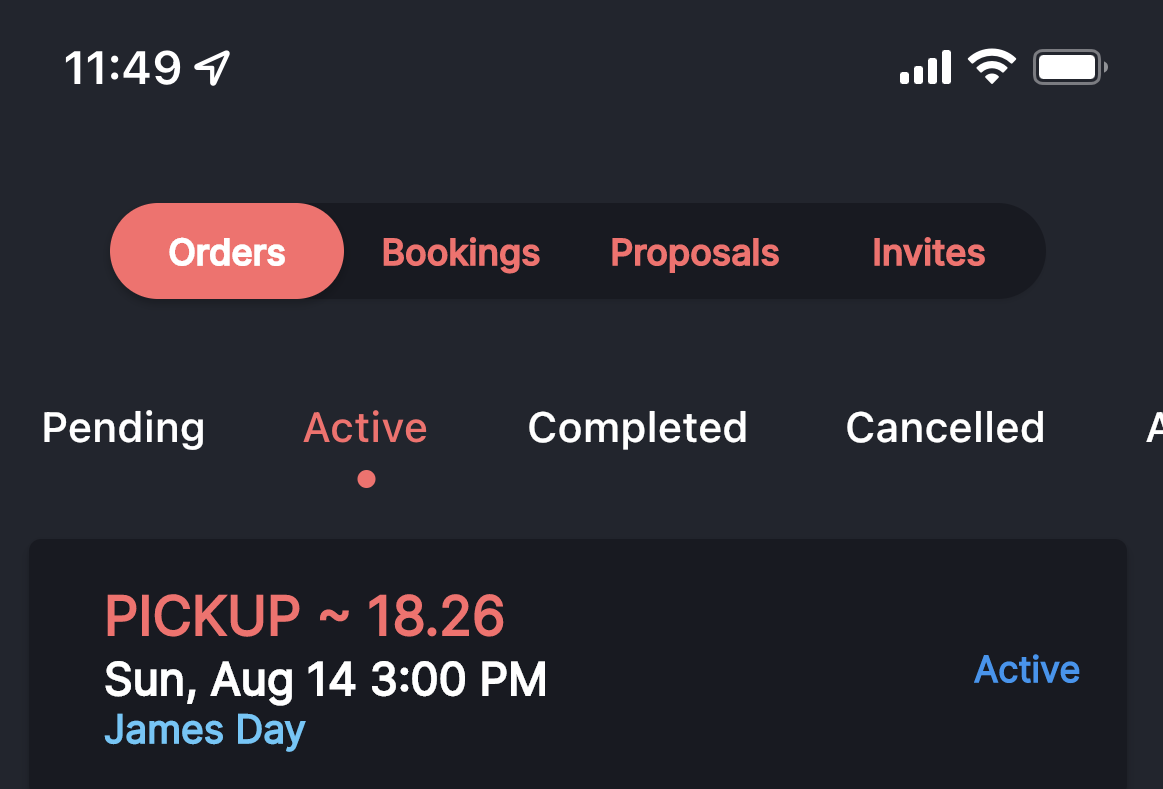The height and width of the screenshot is (789, 1163).
Task: Select the Orders segment
Action: 227,251
